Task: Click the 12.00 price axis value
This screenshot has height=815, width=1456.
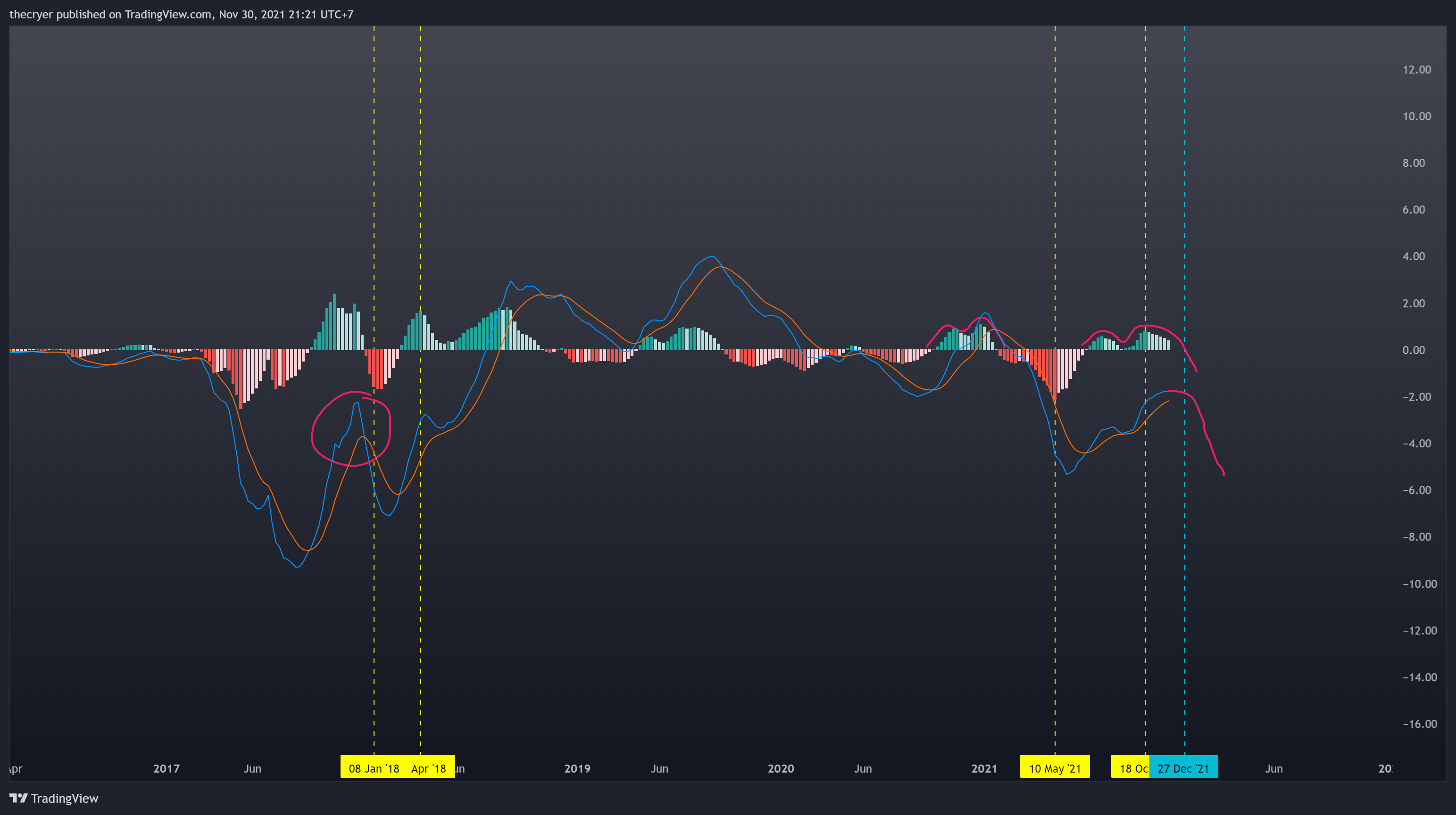Action: 1416,69
